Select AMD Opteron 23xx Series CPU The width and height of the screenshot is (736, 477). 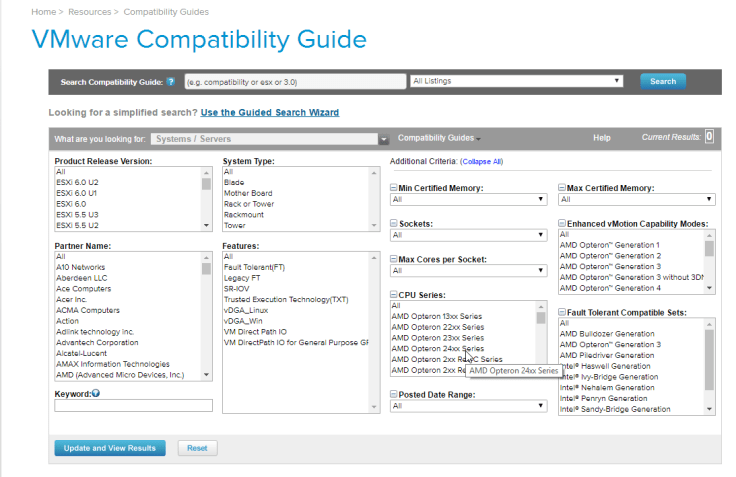point(437,338)
